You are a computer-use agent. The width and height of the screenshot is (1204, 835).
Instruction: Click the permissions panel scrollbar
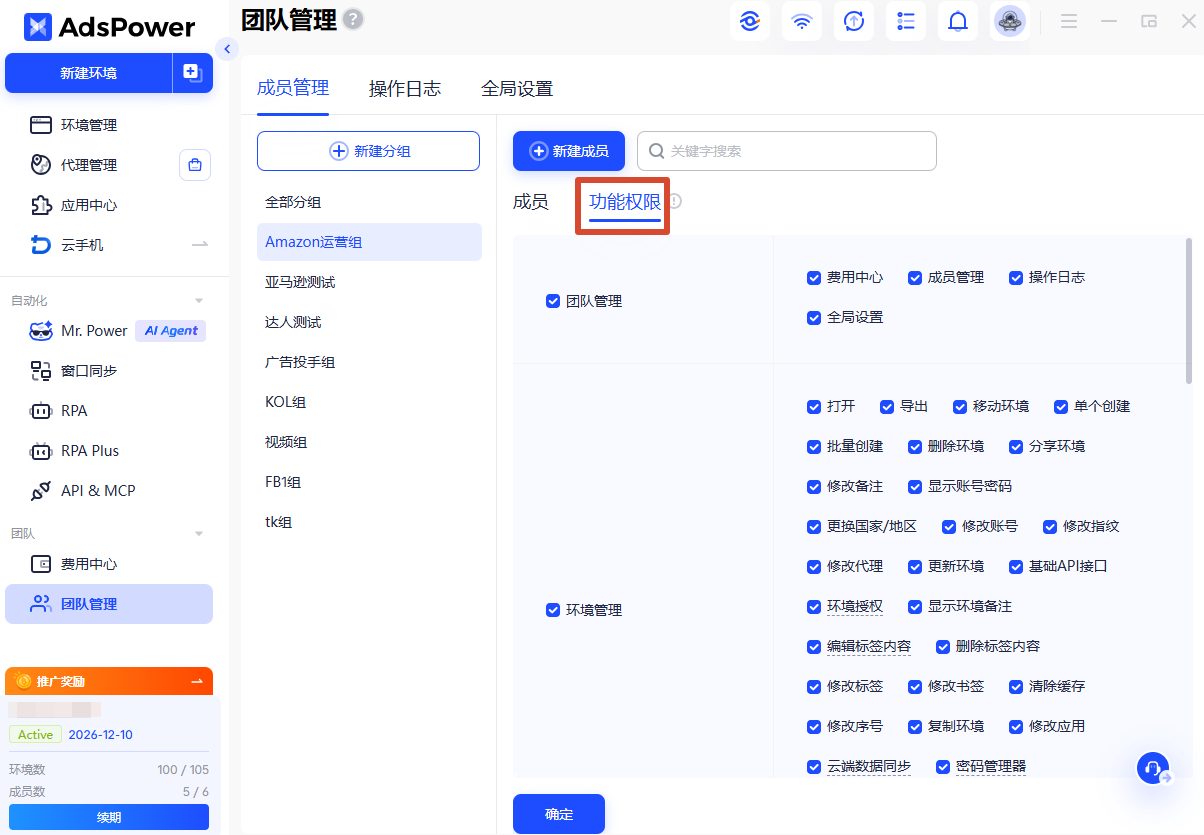(1188, 310)
